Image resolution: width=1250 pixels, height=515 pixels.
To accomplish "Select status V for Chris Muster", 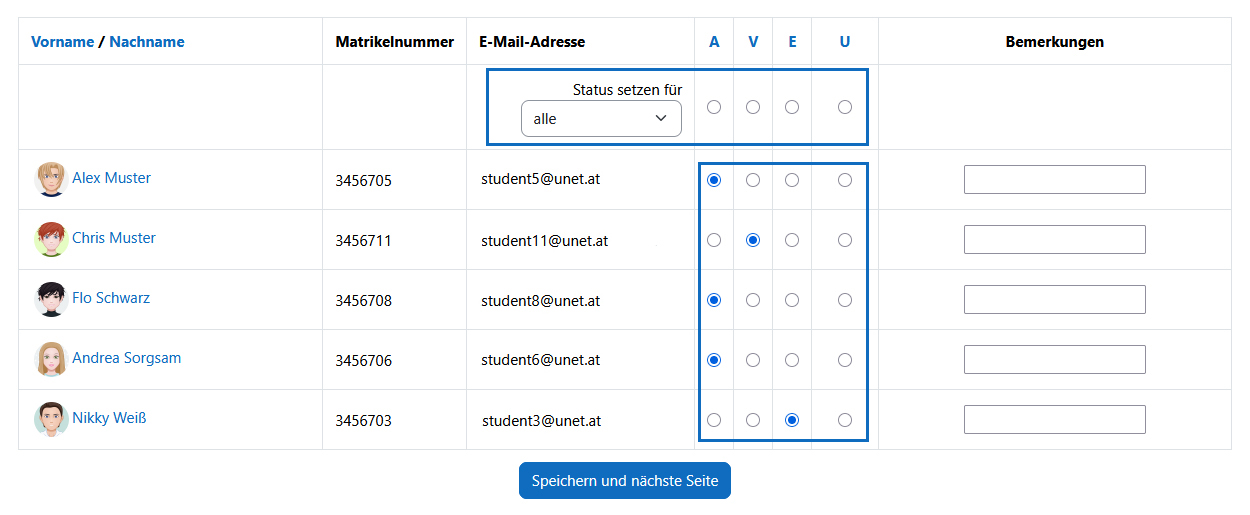I will pyautogui.click(x=753, y=240).
